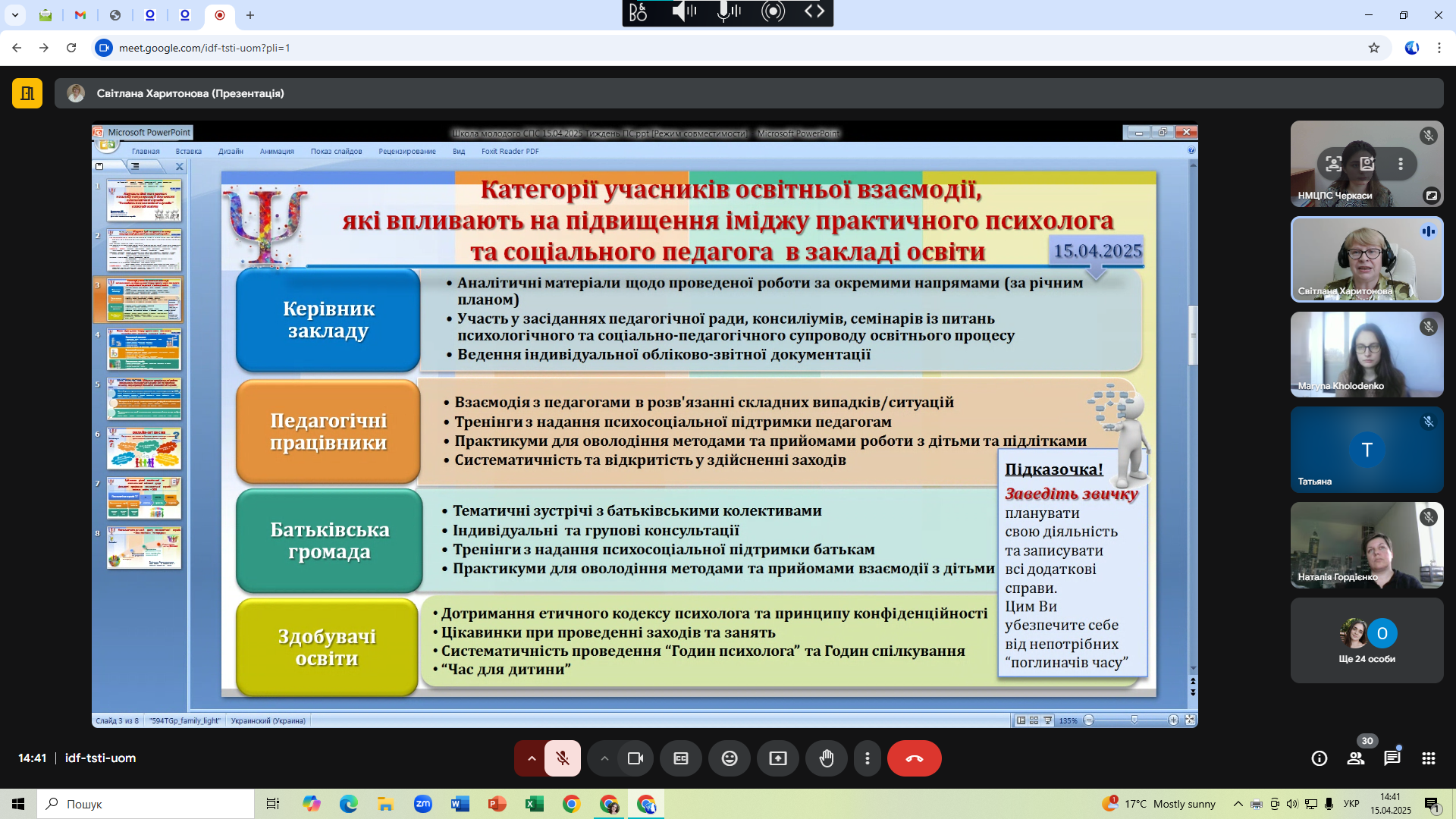
Task: Click the УКР keyboard language indicator
Action: 1351,804
